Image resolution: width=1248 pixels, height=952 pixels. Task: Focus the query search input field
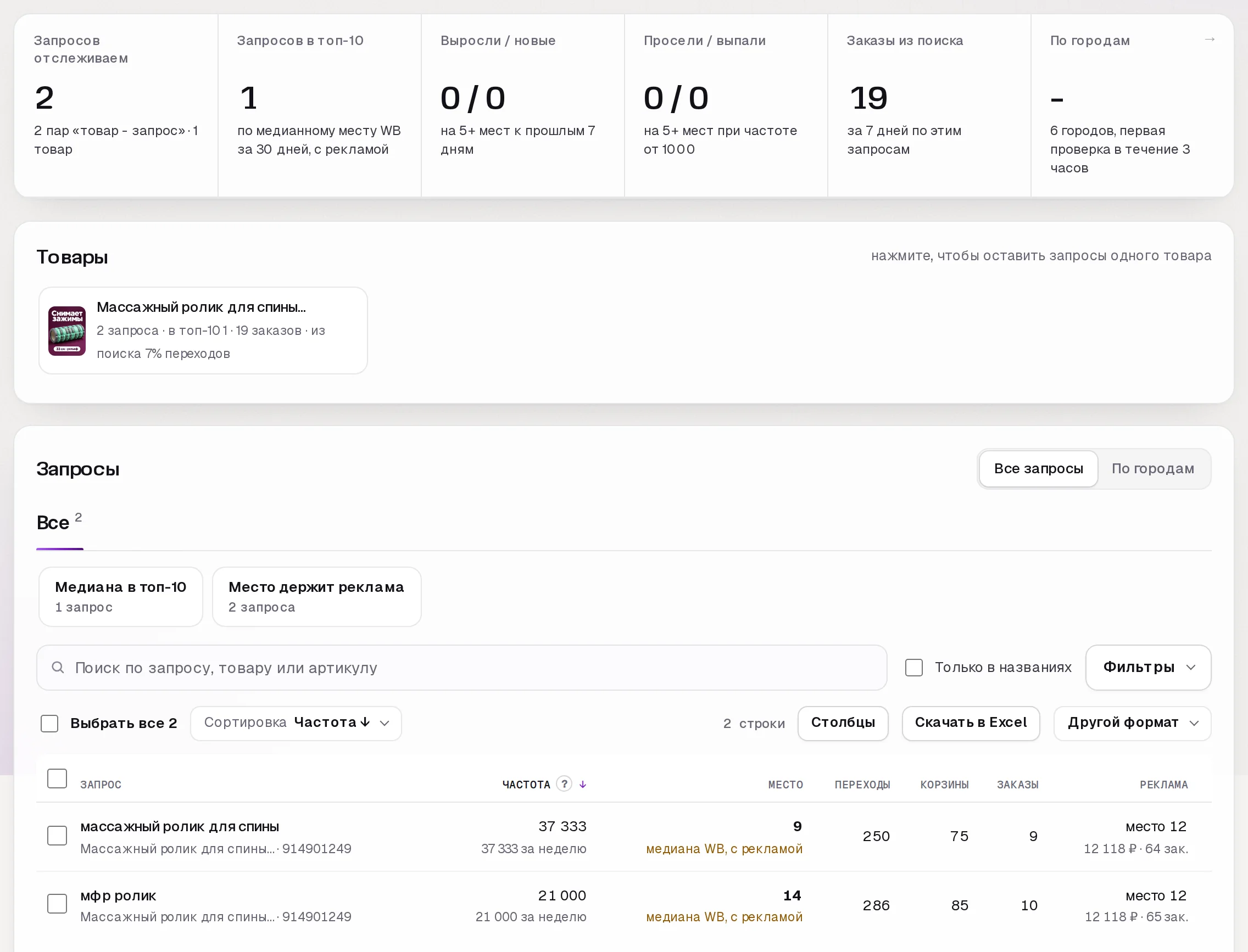[461, 668]
